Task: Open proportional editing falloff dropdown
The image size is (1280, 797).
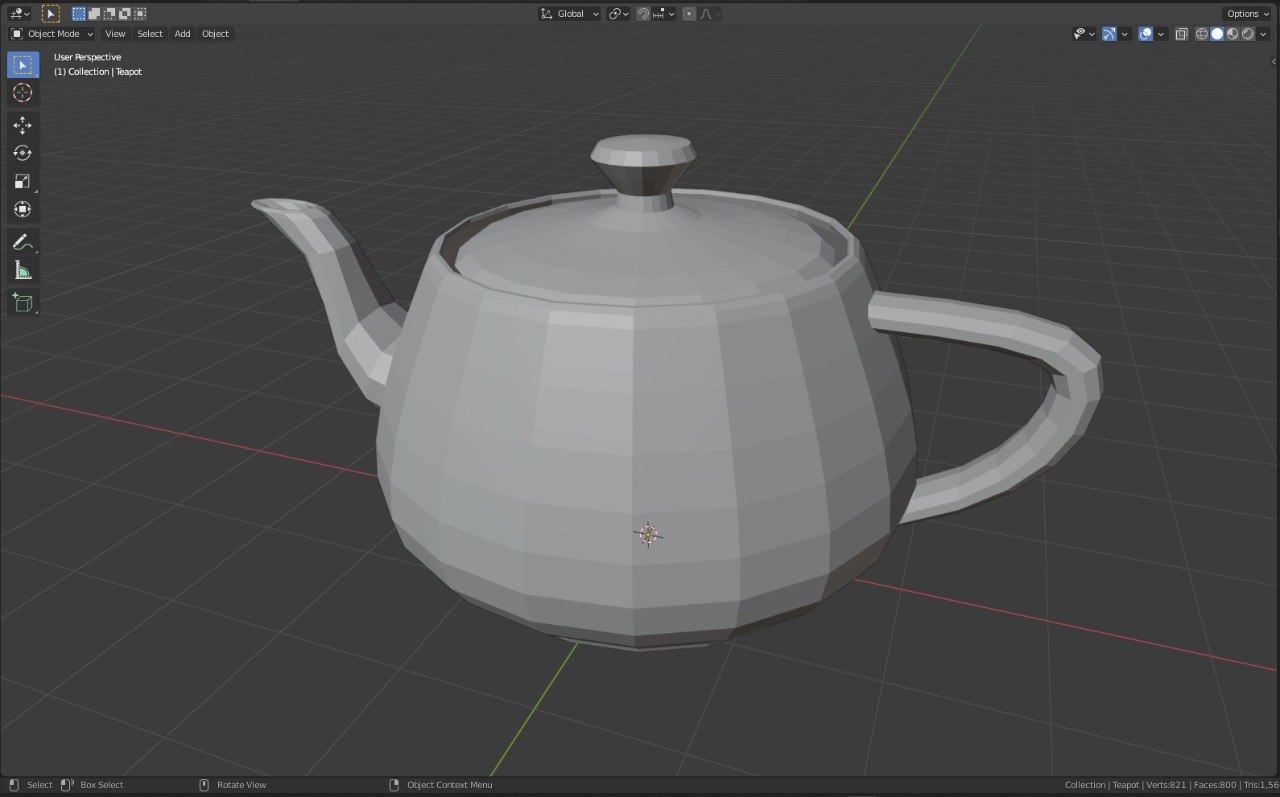Action: tap(710, 14)
